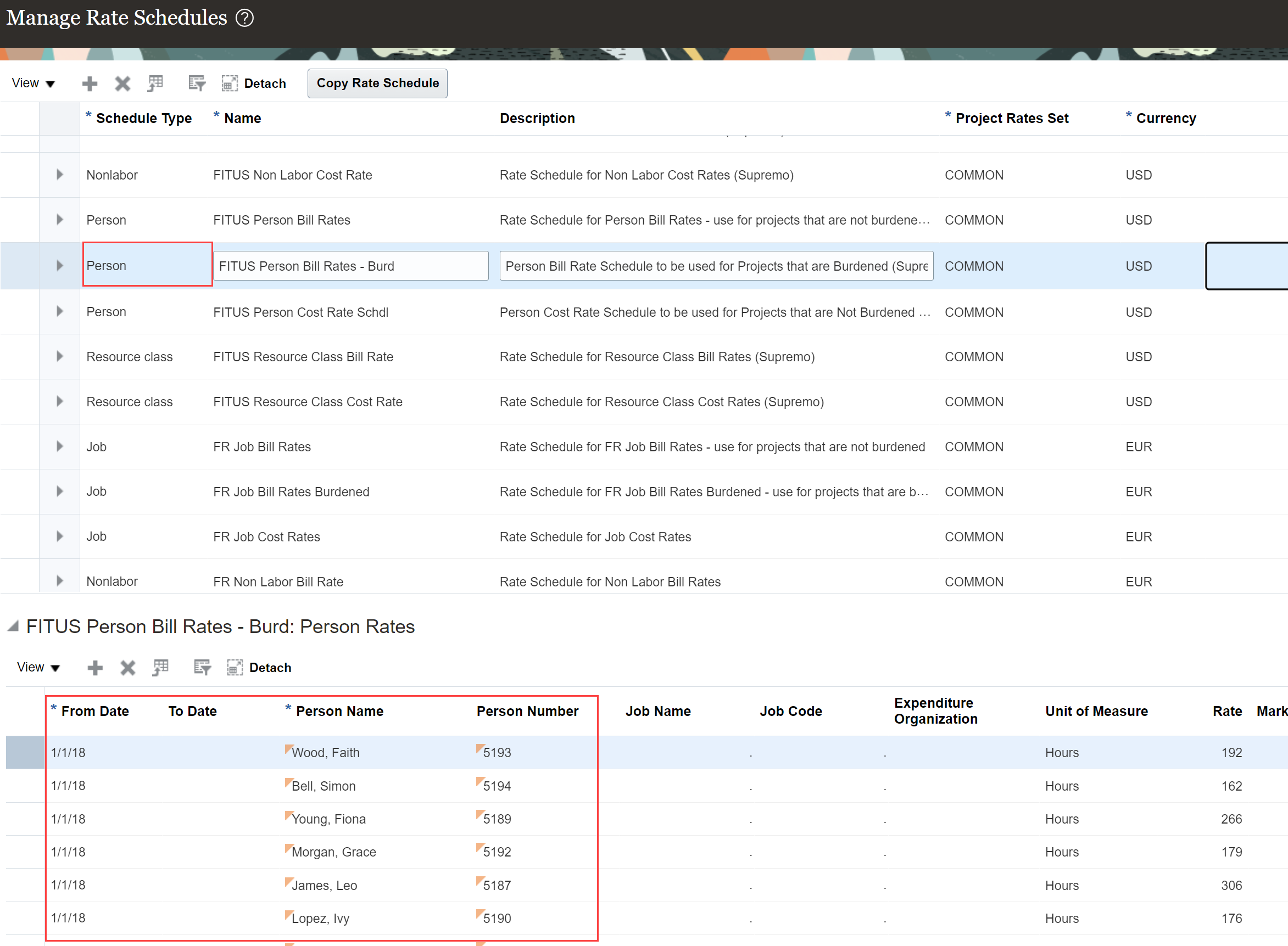The height and width of the screenshot is (946, 1288).
Task: Click the Expenditure Organization column header
Action: 936,711
